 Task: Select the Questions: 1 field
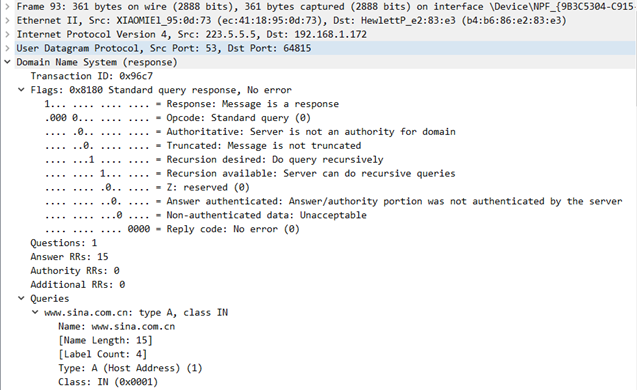pyautogui.click(x=64, y=243)
